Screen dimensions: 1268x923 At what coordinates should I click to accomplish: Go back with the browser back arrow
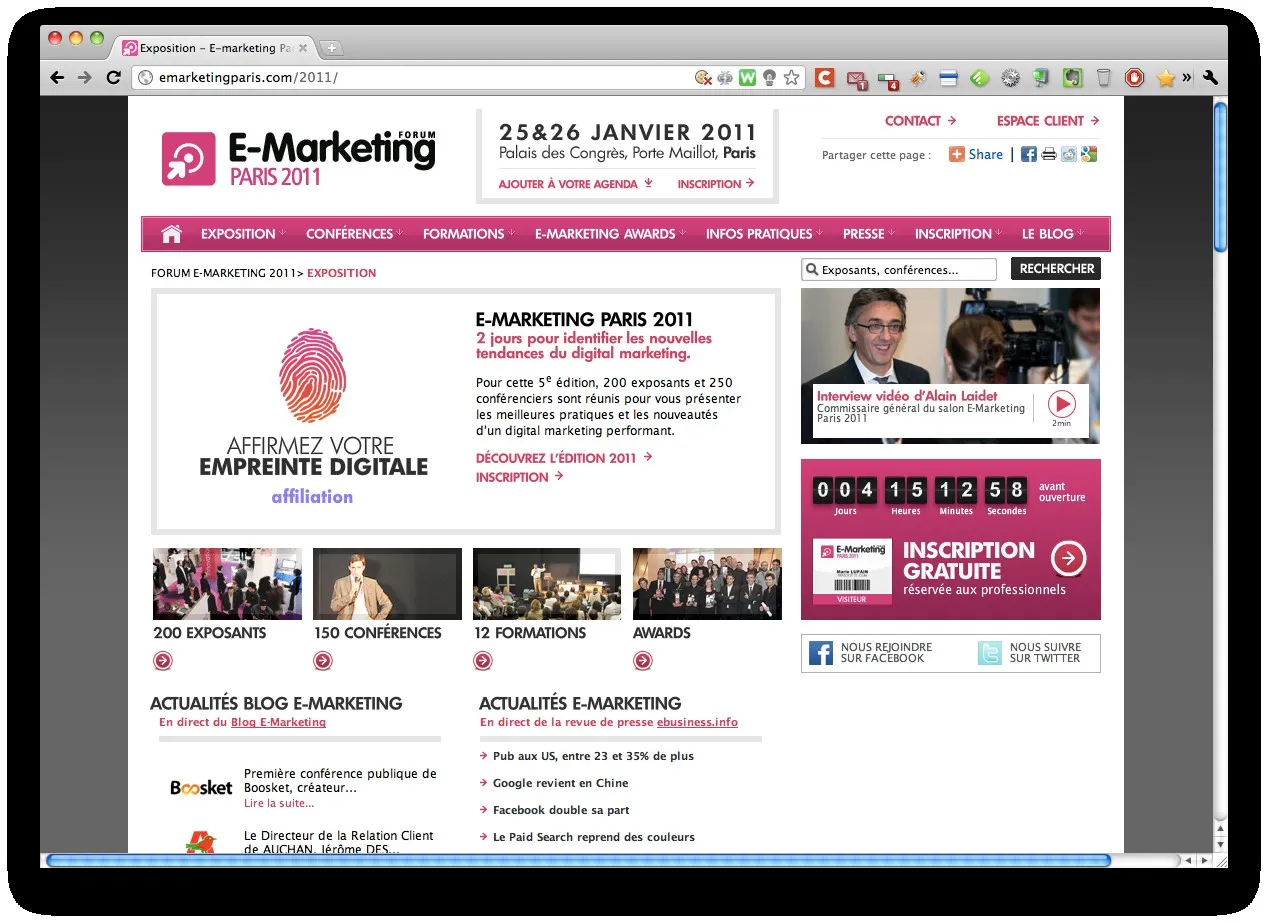(x=57, y=78)
